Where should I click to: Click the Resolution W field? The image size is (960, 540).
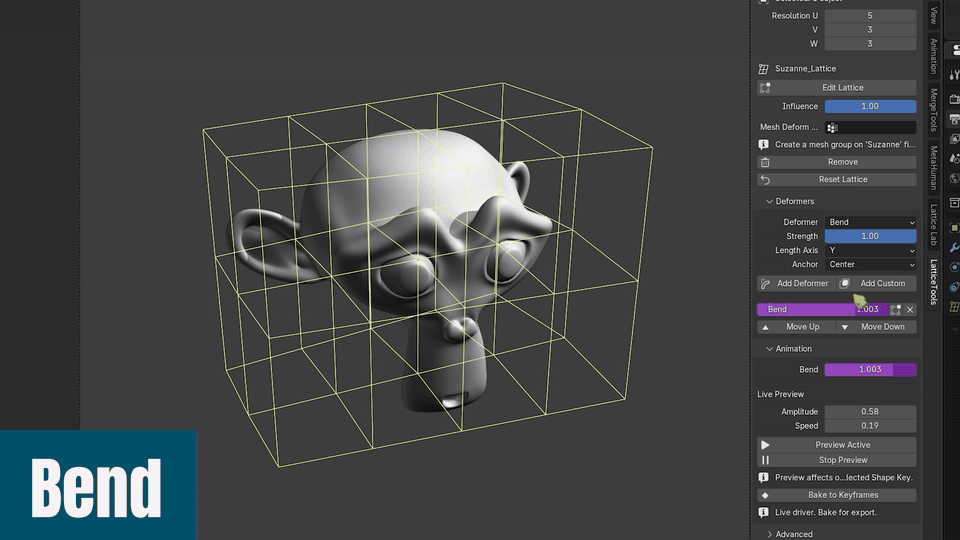pyautogui.click(x=870, y=44)
